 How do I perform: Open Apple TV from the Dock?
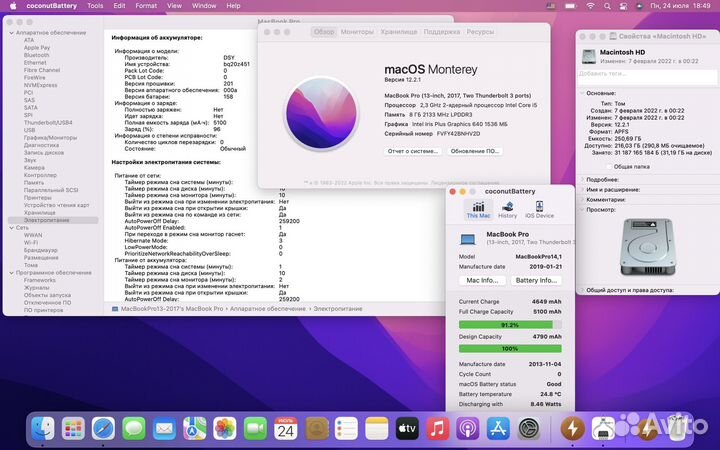point(407,429)
